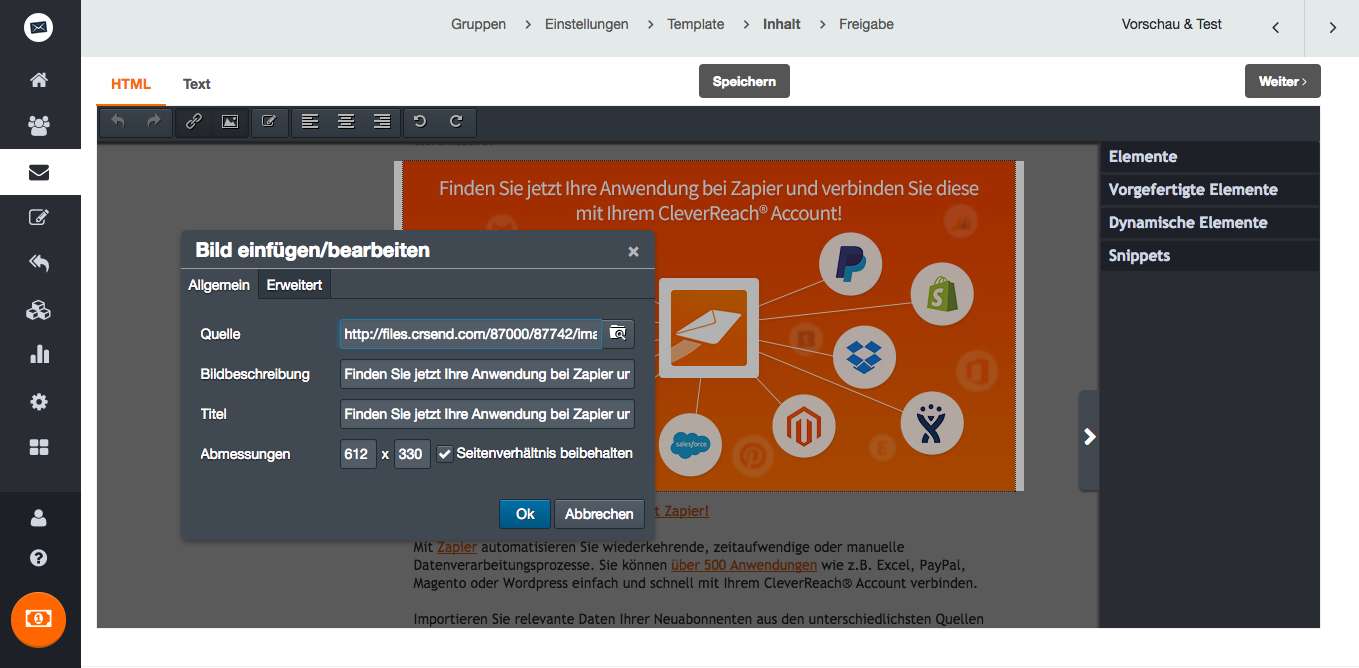Click the edit source pencil icon
The height and width of the screenshot is (668, 1359).
(269, 121)
